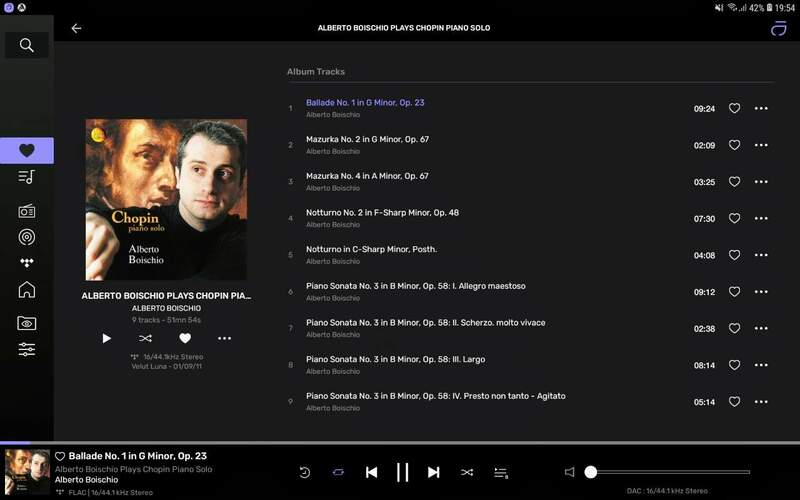Click Wi-Fi signal icon in status bar
800x500 pixels.
(x=733, y=8)
